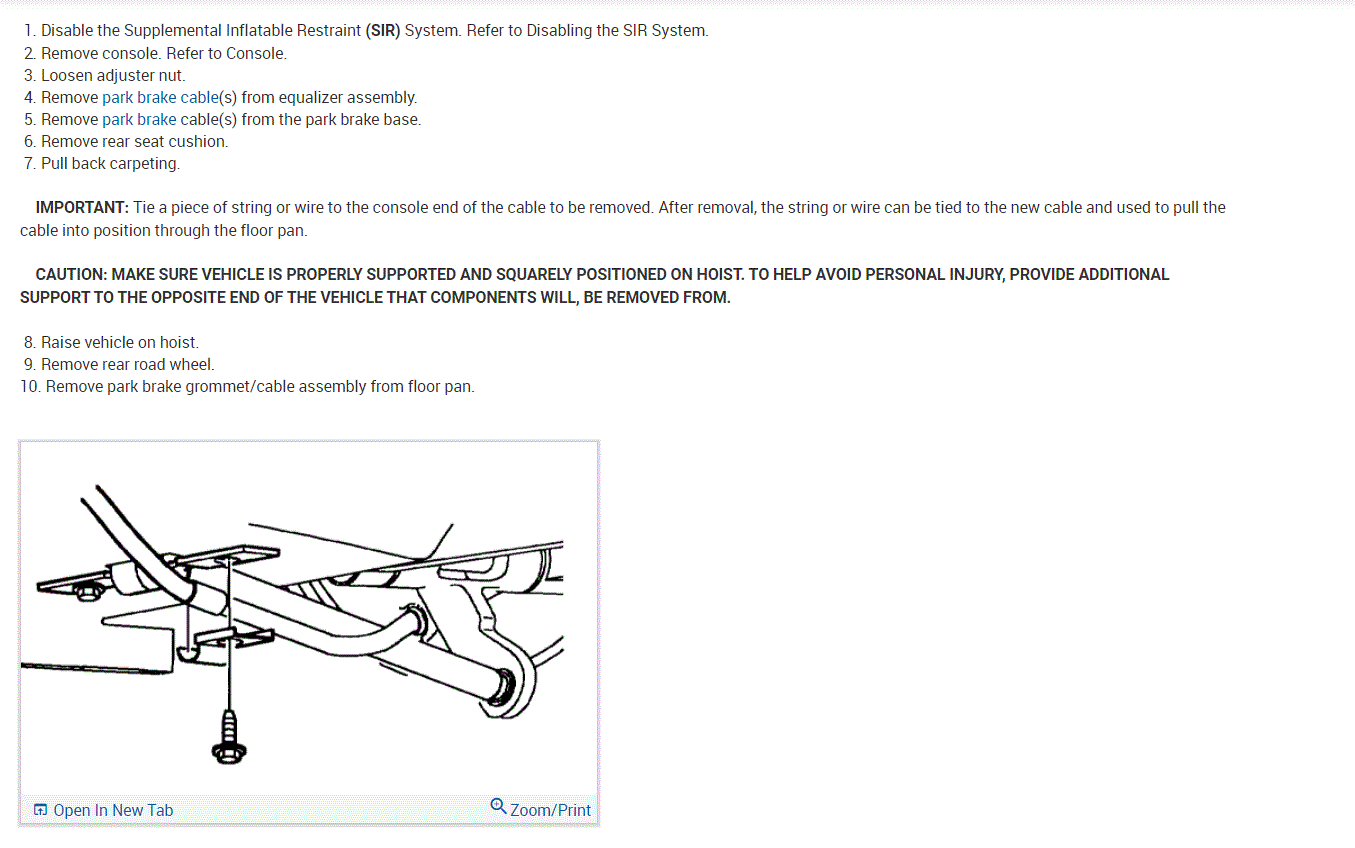
Task: Click the park brake cable diagram image
Action: click(x=309, y=618)
